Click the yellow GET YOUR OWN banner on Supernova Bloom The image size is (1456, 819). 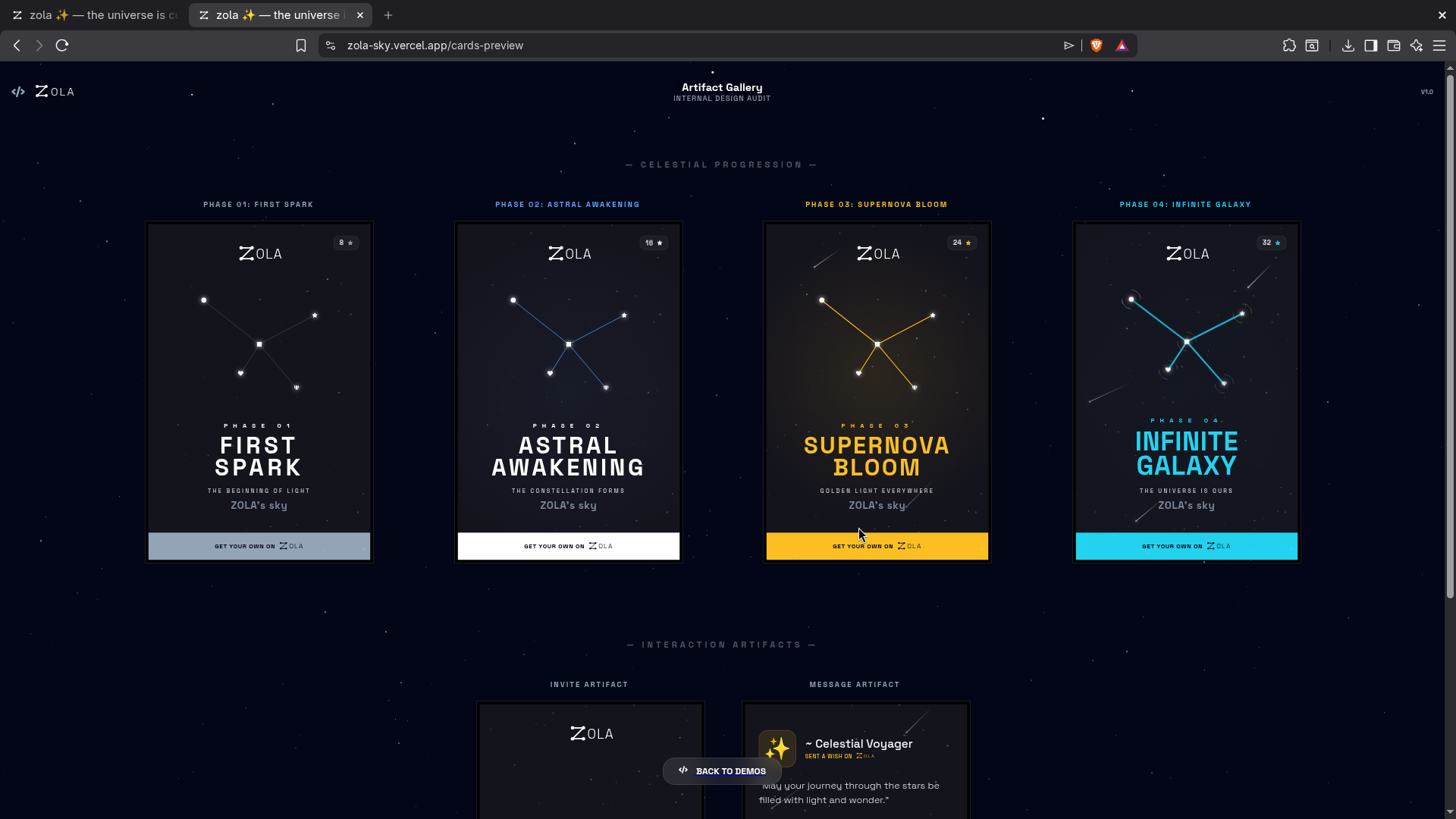click(x=877, y=546)
